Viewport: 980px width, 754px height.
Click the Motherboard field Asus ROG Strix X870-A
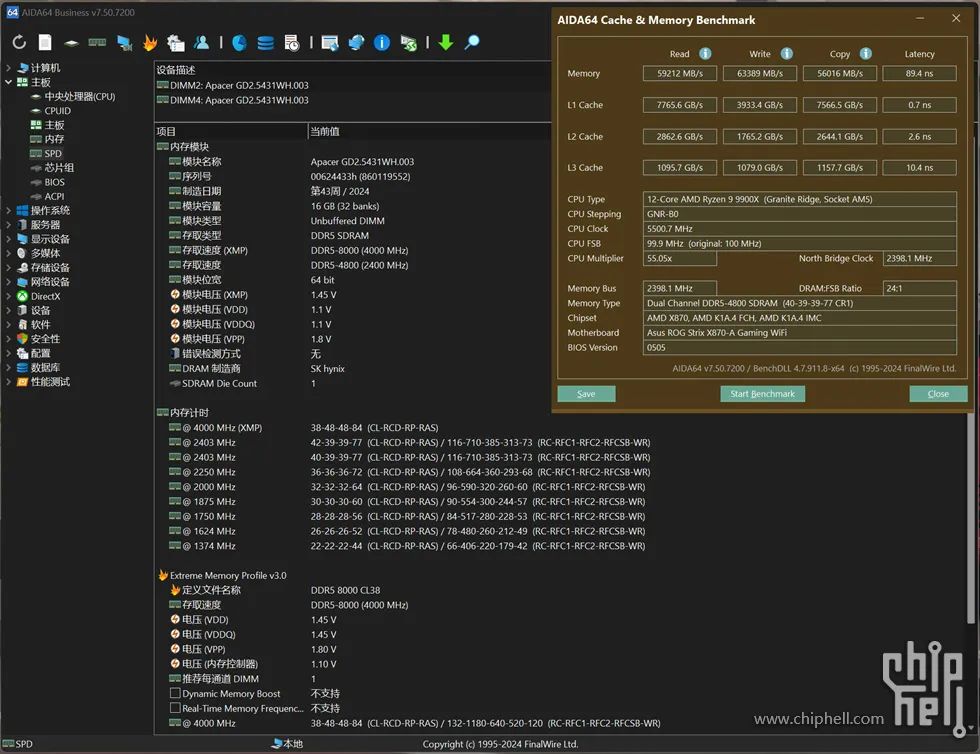point(799,333)
